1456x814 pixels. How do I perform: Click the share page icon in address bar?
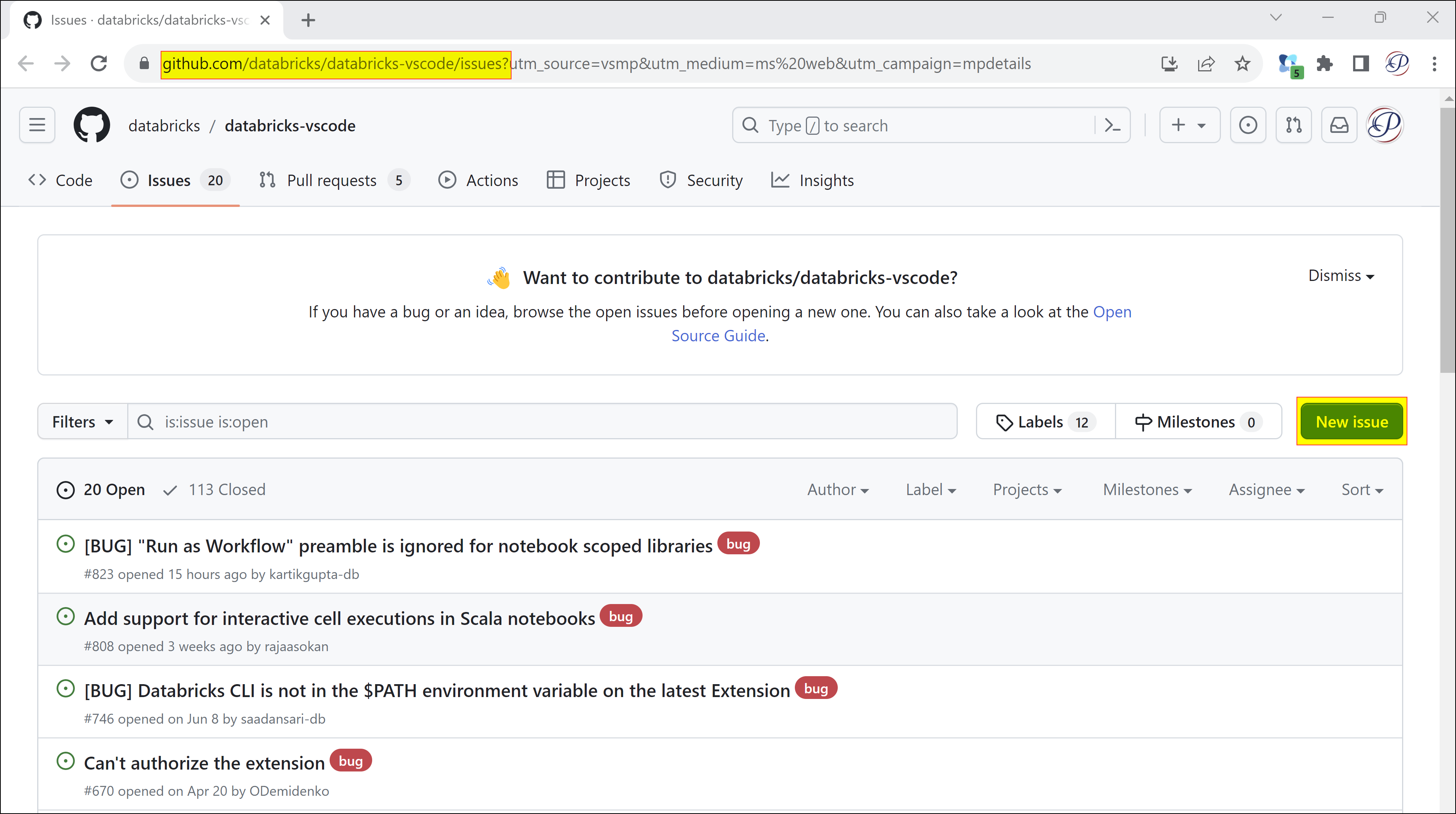[x=1206, y=63]
